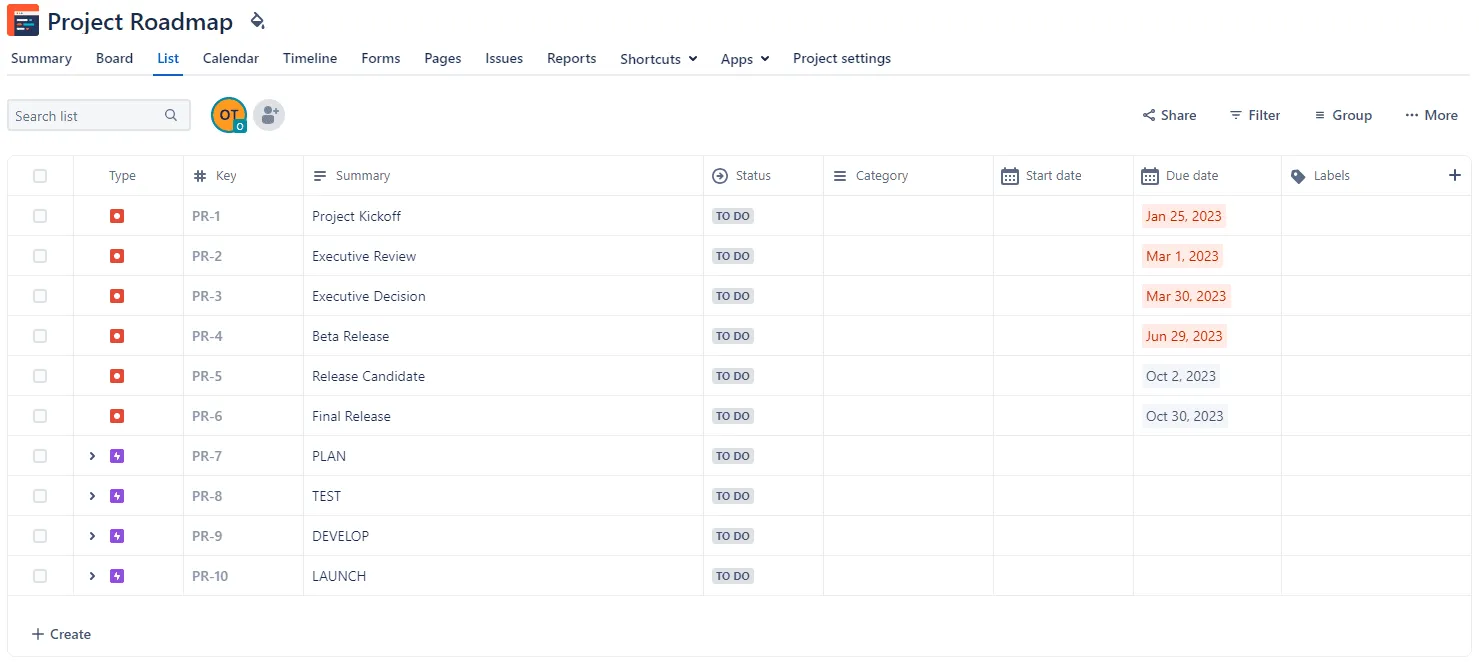Click the add people avatar icon

tap(268, 115)
